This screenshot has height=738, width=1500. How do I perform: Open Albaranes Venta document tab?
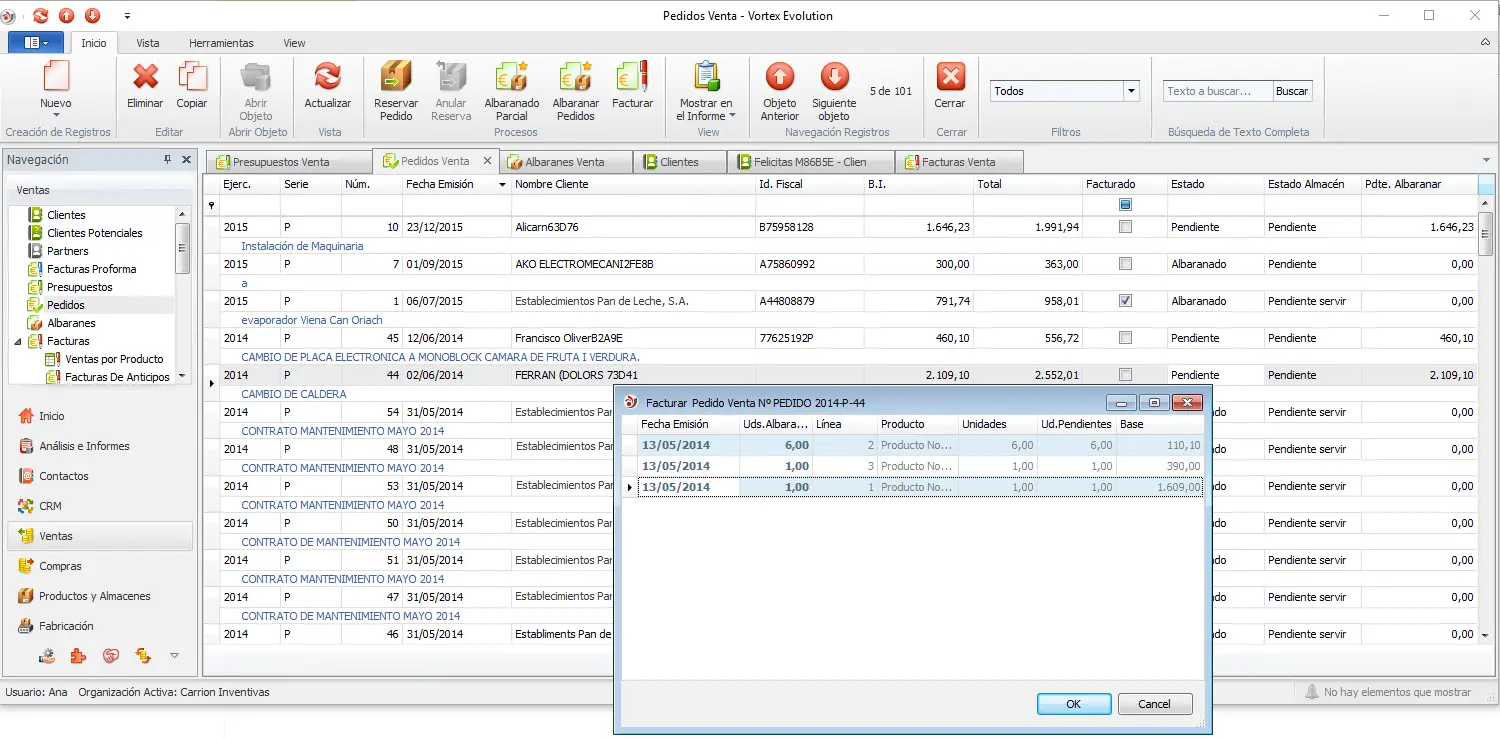568,162
